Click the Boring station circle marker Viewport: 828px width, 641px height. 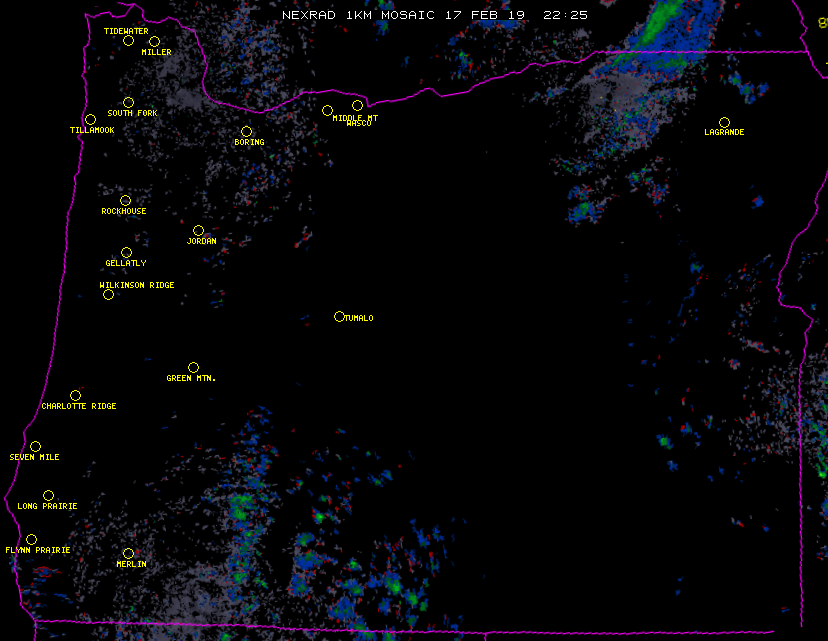tap(246, 131)
